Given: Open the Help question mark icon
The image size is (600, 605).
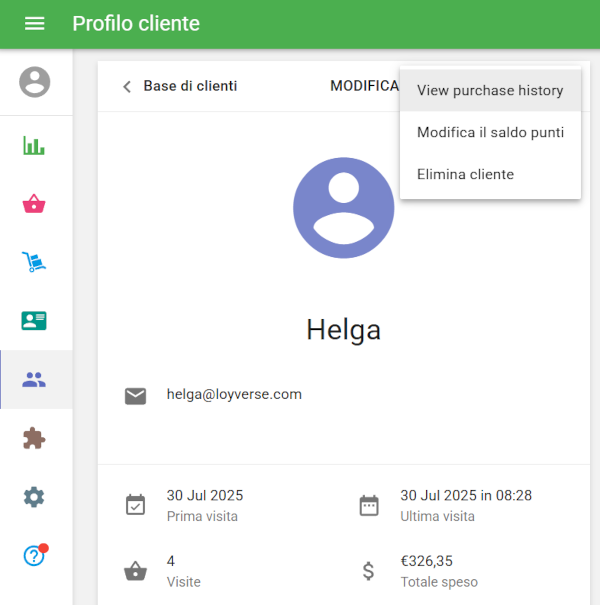Looking at the screenshot, I should tap(35, 556).
